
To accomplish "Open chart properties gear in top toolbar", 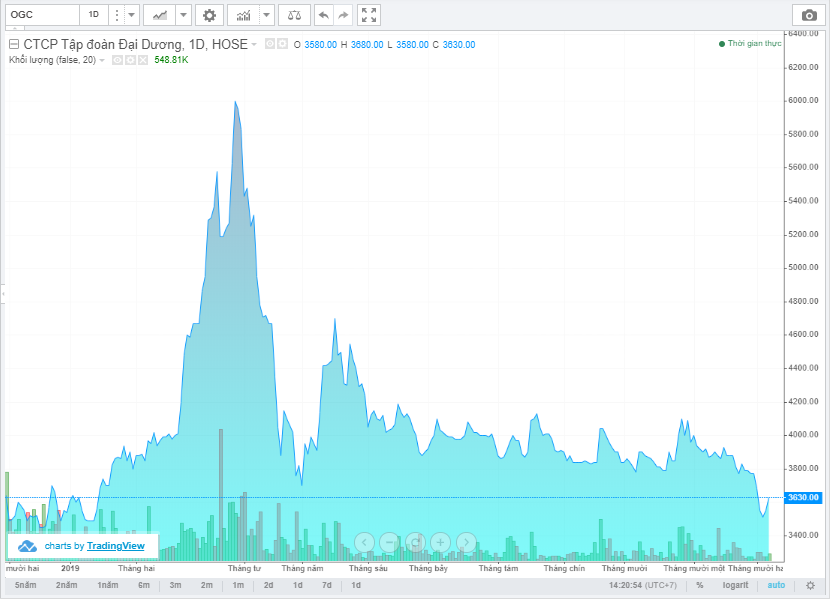I will pos(209,15).
